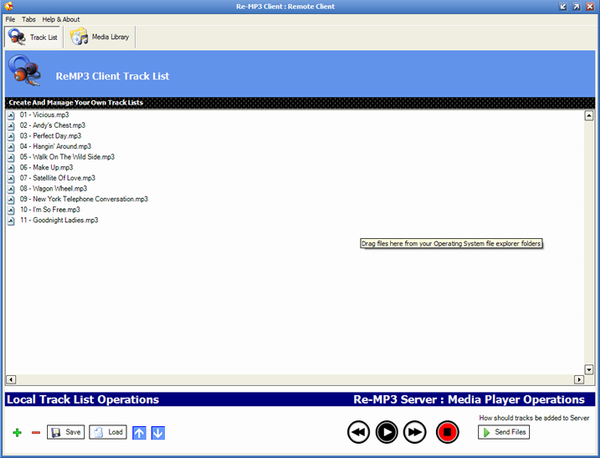Click the red stop button
The width and height of the screenshot is (600, 458).
447,432
